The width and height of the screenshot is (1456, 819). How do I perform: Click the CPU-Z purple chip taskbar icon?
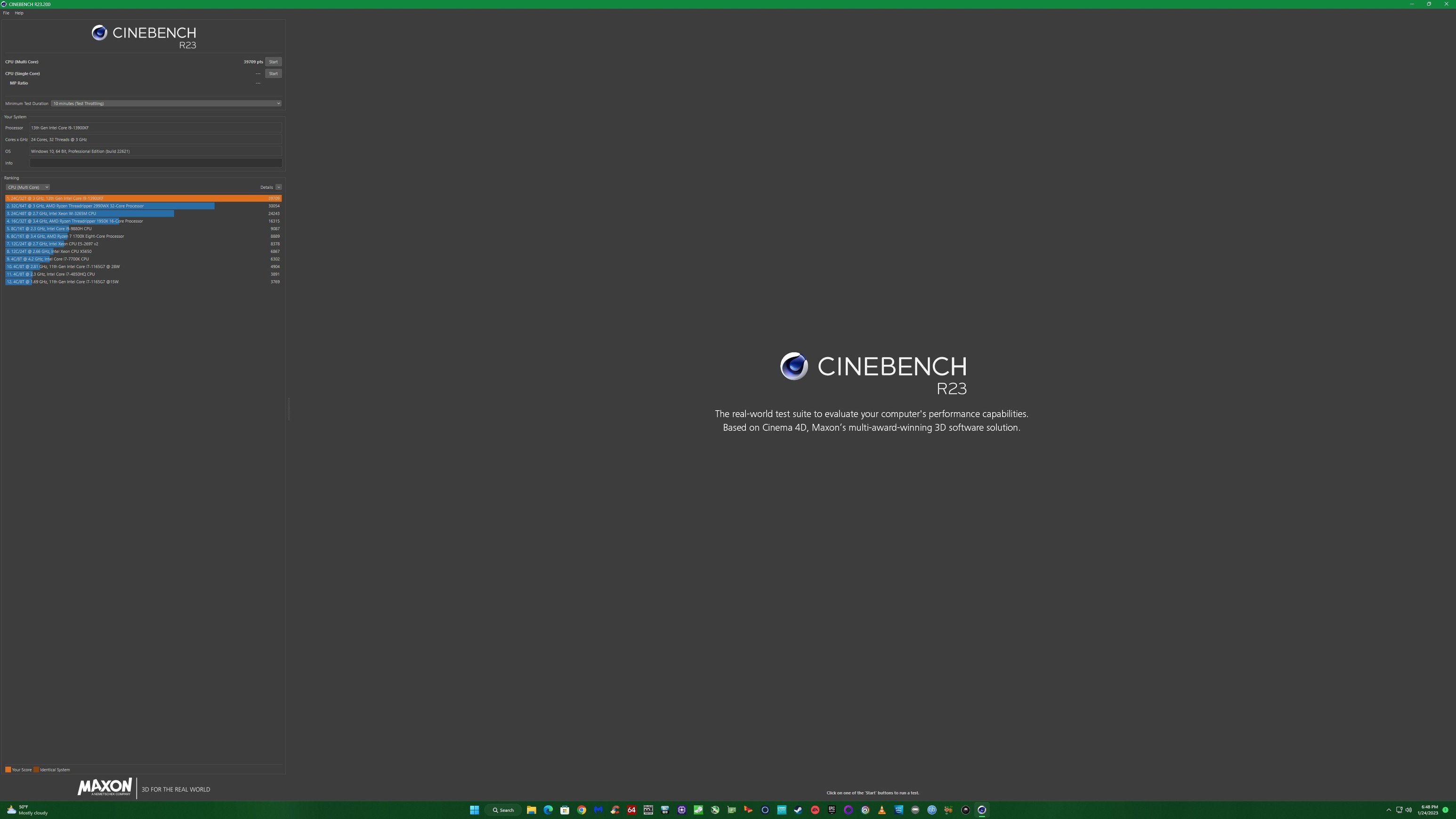click(x=682, y=810)
